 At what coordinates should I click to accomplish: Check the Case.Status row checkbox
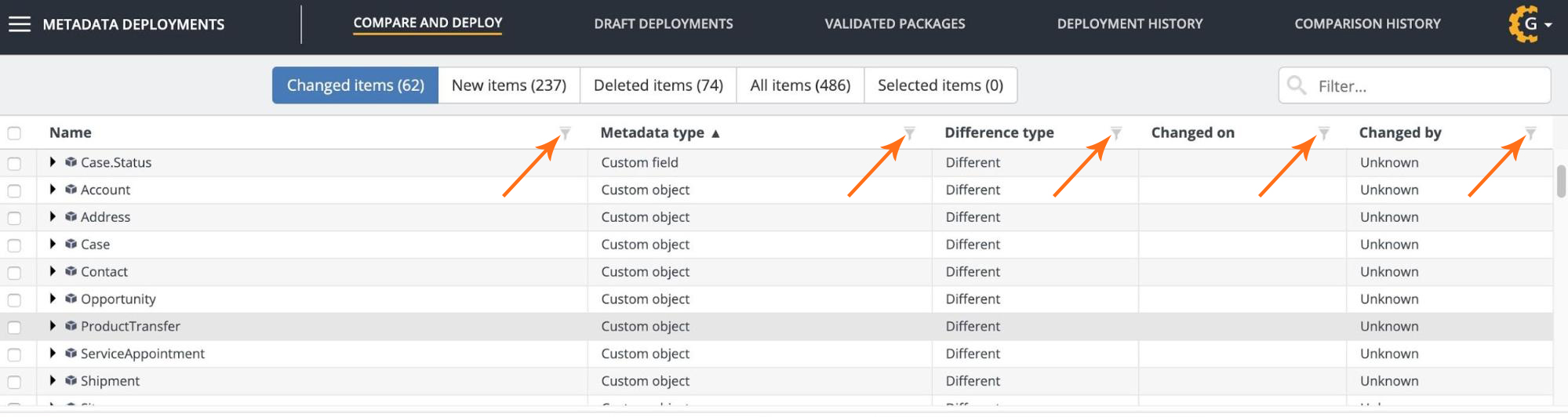click(x=14, y=163)
